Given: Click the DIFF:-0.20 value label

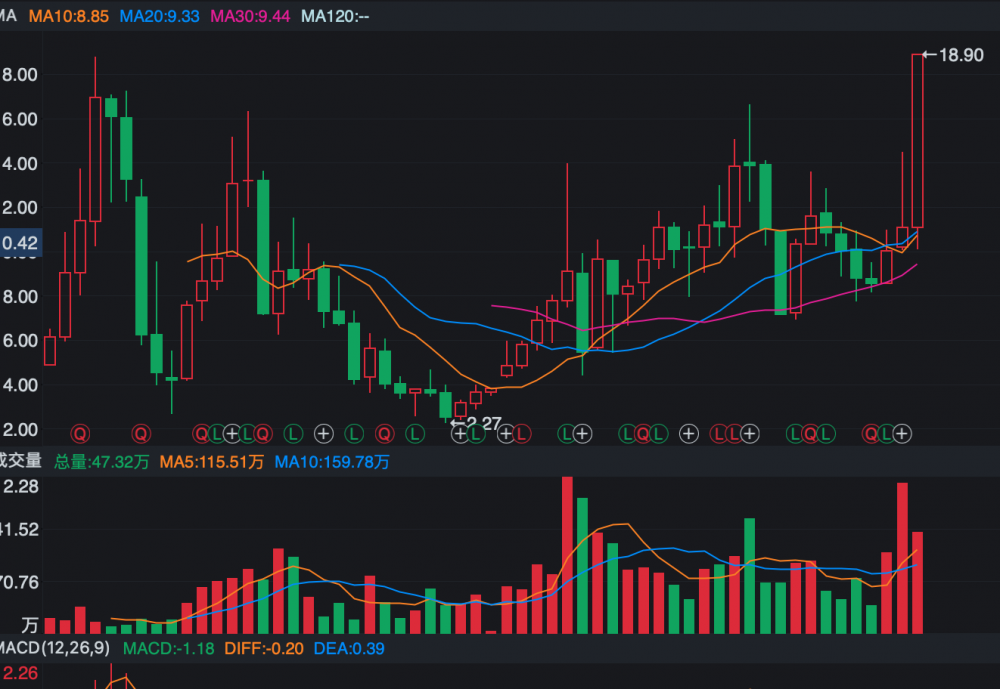Looking at the screenshot, I should tap(263, 648).
